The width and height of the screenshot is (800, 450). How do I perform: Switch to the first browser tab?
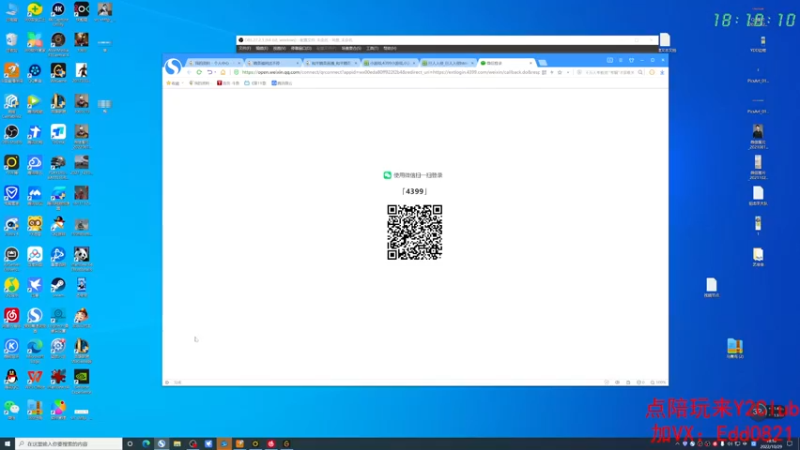214,63
